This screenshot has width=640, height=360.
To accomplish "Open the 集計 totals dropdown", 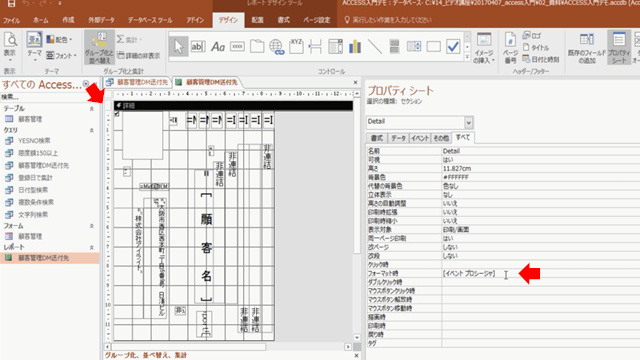I will click(129, 39).
